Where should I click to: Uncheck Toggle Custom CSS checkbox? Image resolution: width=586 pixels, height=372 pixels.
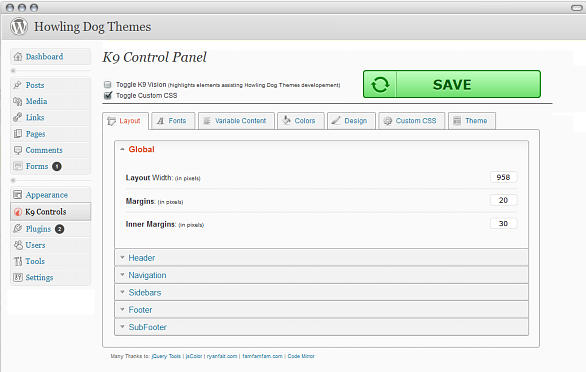tap(108, 95)
